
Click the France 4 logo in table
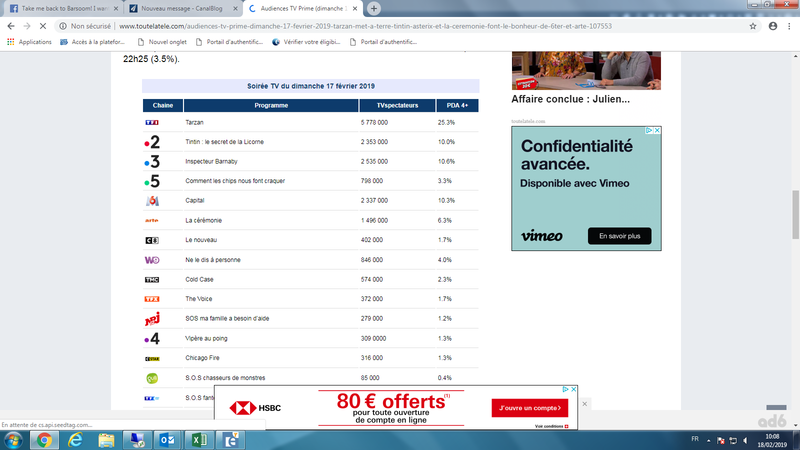tap(152, 338)
